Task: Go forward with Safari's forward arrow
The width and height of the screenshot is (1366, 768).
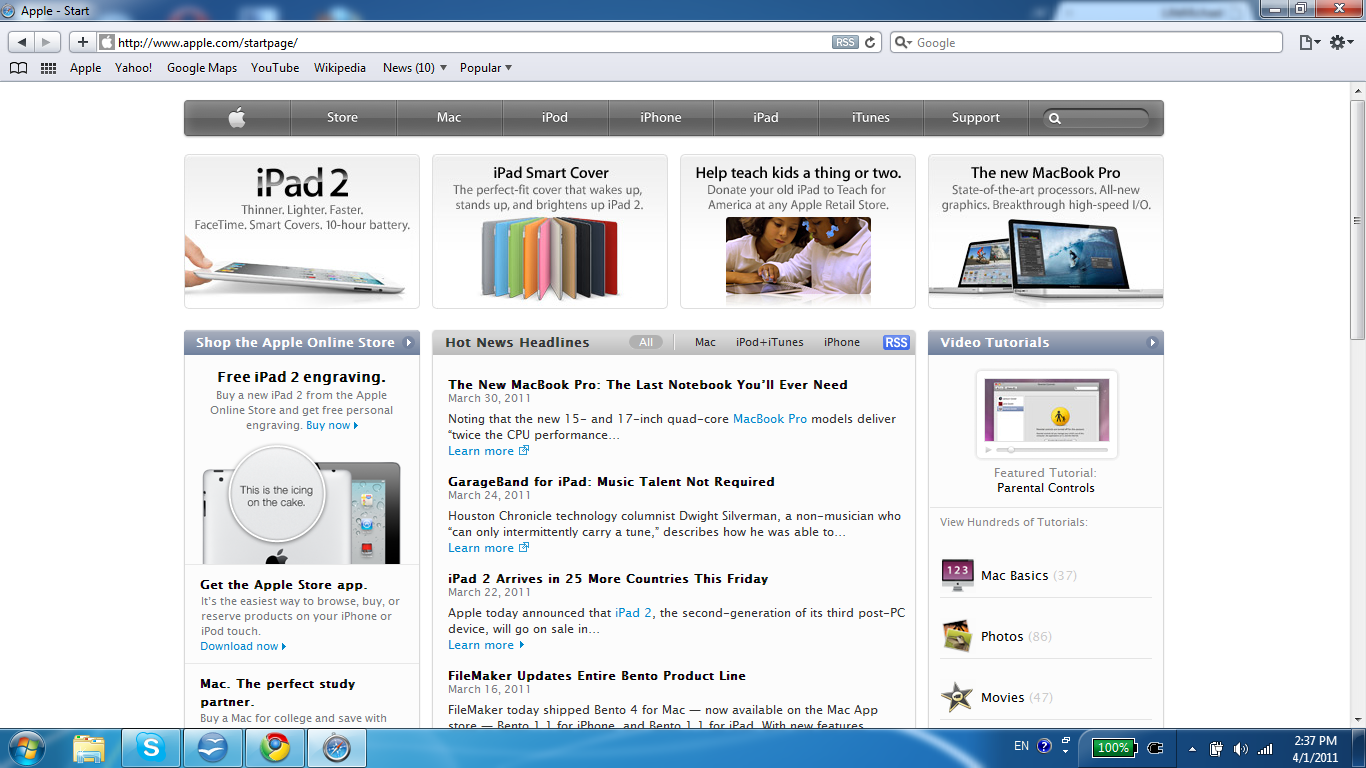Action: tap(47, 42)
